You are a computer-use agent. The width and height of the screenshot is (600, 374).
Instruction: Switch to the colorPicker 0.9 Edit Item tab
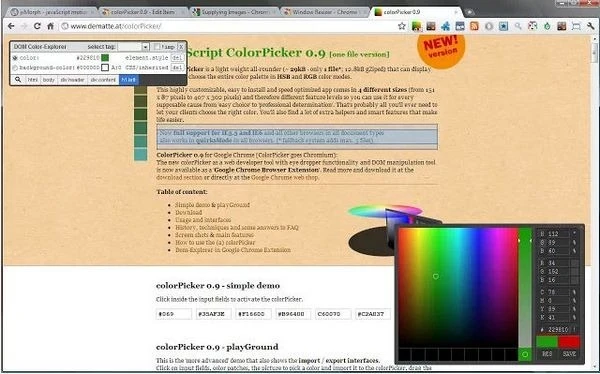click(x=143, y=12)
